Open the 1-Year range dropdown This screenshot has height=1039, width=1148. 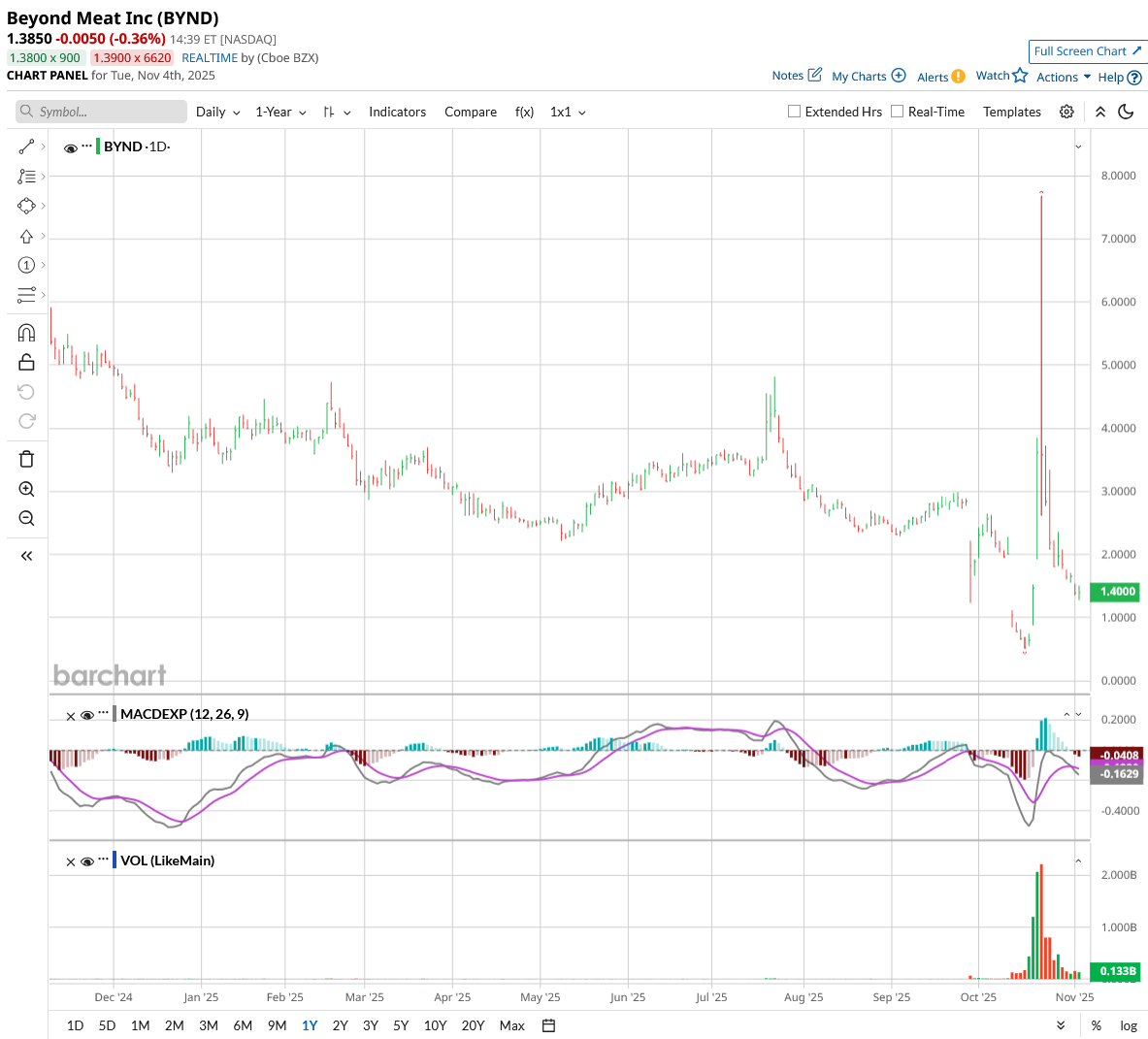[x=280, y=112]
